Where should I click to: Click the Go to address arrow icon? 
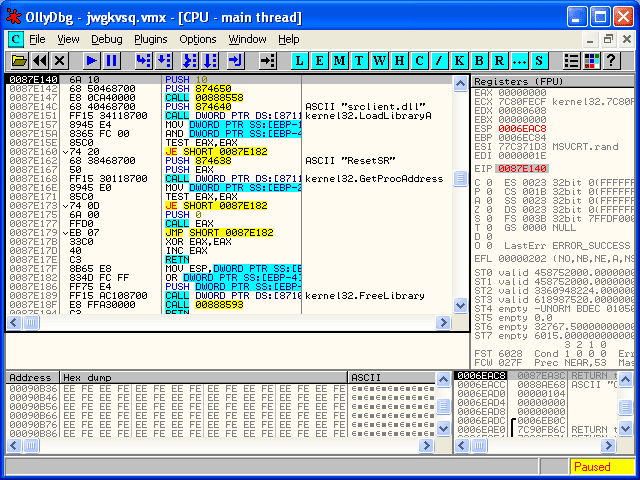(267, 61)
